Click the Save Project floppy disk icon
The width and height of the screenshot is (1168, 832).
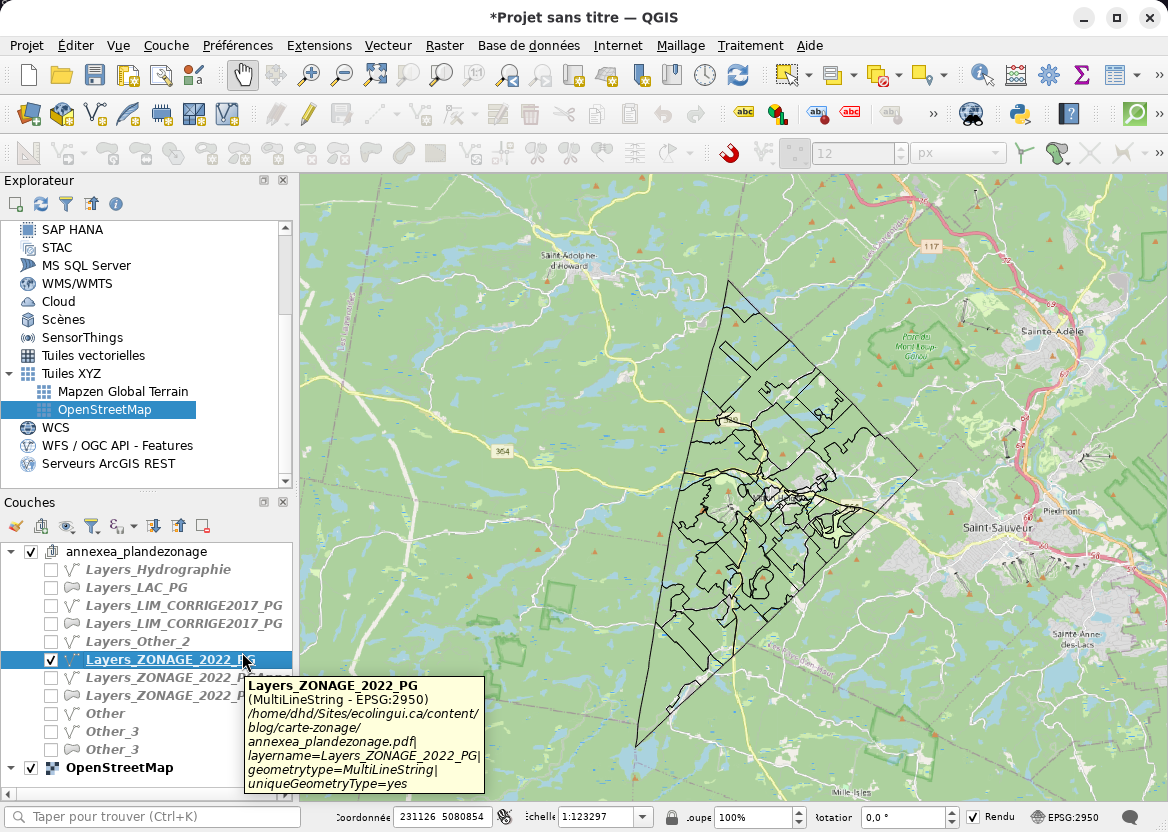[x=94, y=75]
